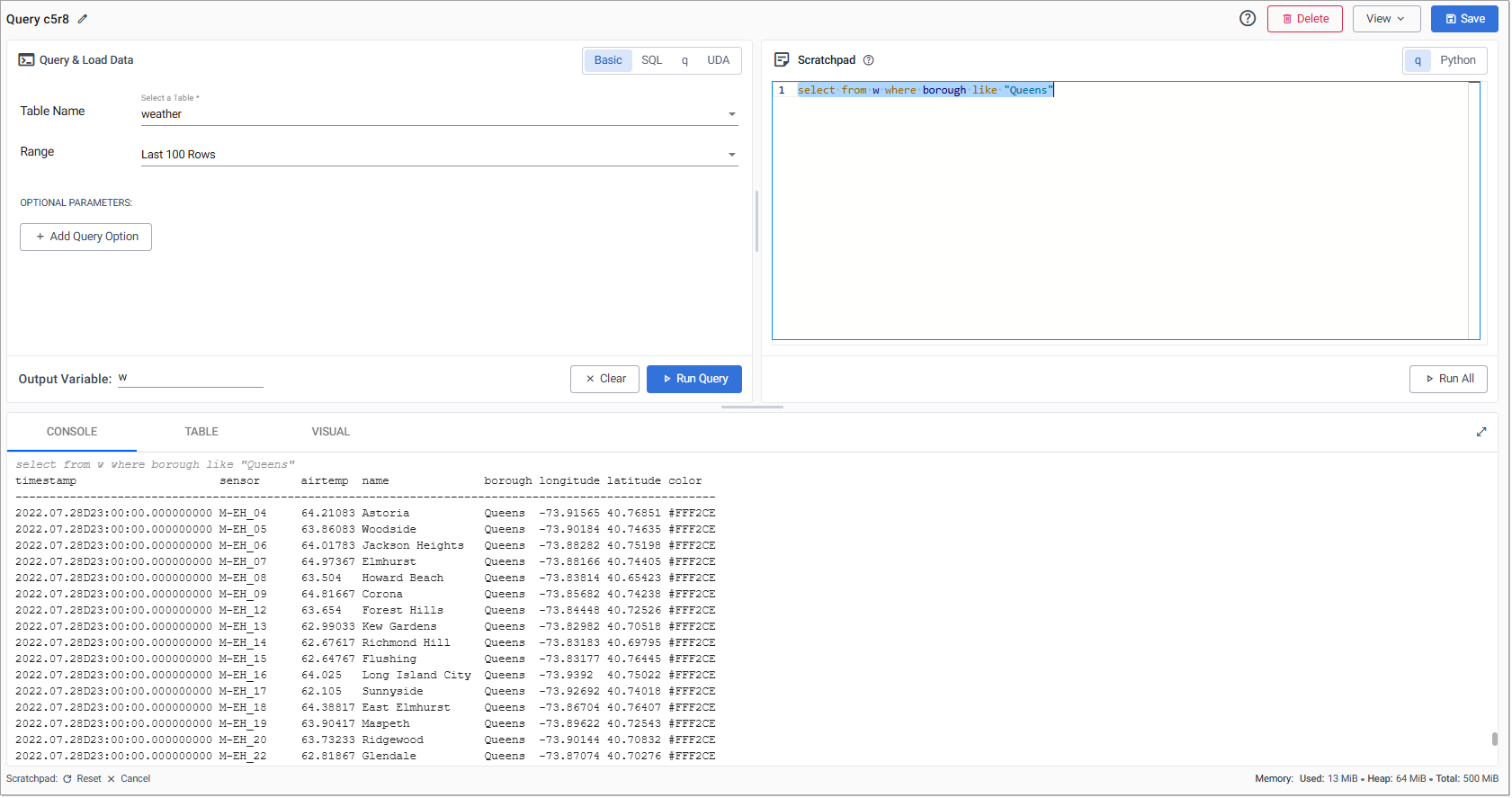The height and width of the screenshot is (798, 1512).
Task: Cancel scratchpad execution in status bar
Action: [x=129, y=779]
